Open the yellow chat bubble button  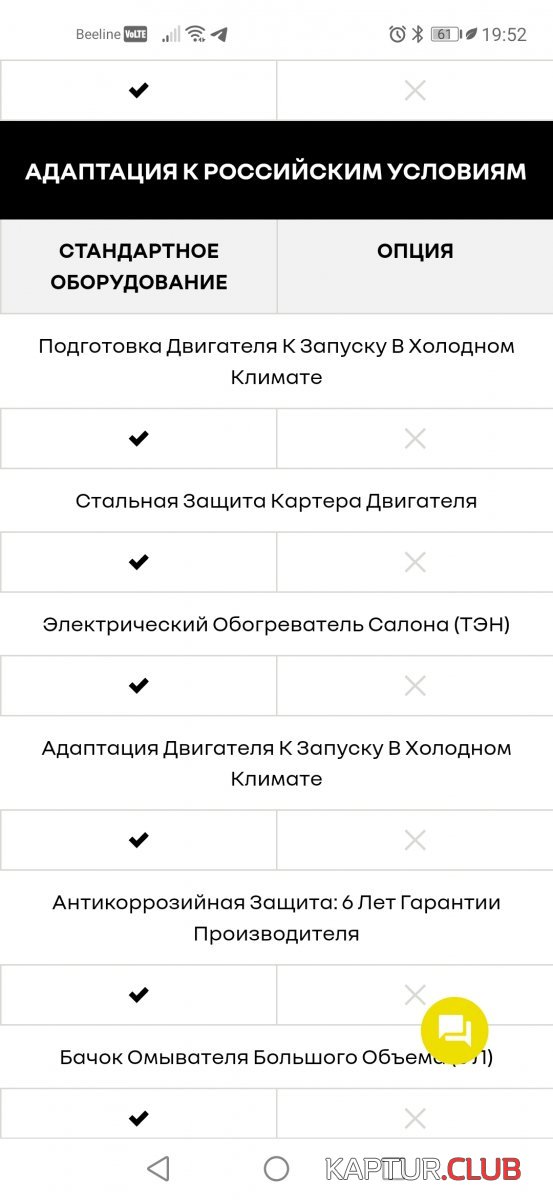click(454, 1030)
